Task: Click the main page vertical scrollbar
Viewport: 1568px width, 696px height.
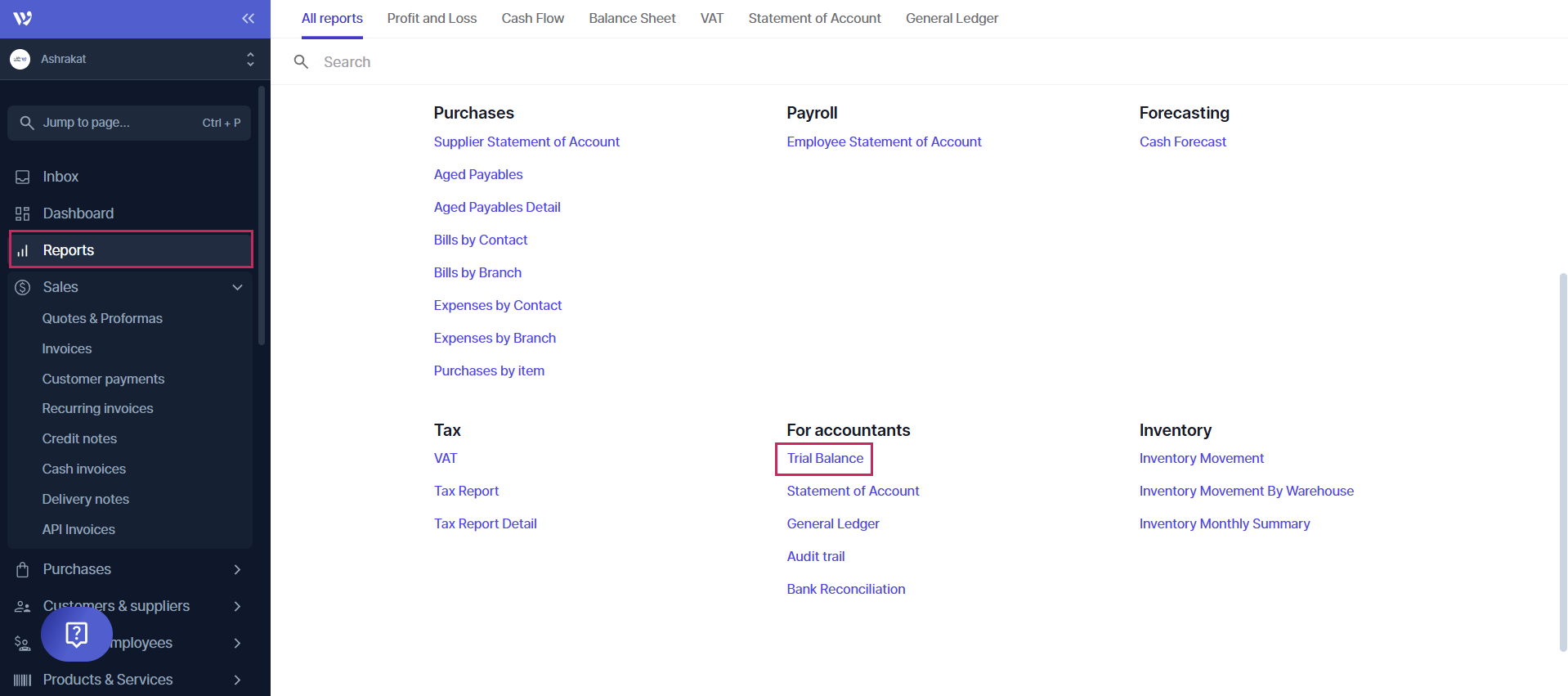Action: (x=1562, y=458)
